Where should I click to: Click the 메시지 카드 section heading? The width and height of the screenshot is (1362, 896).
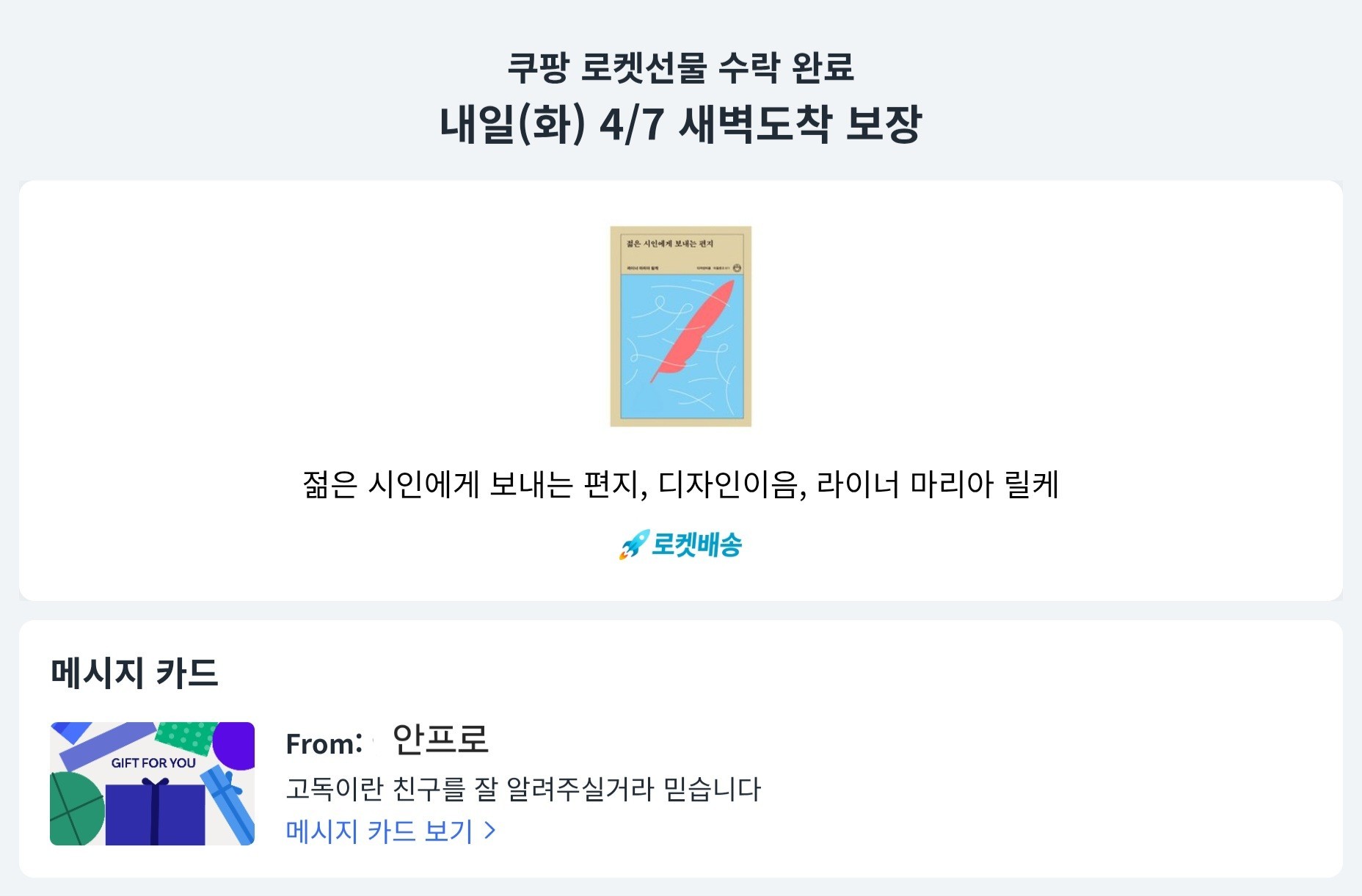135,673
